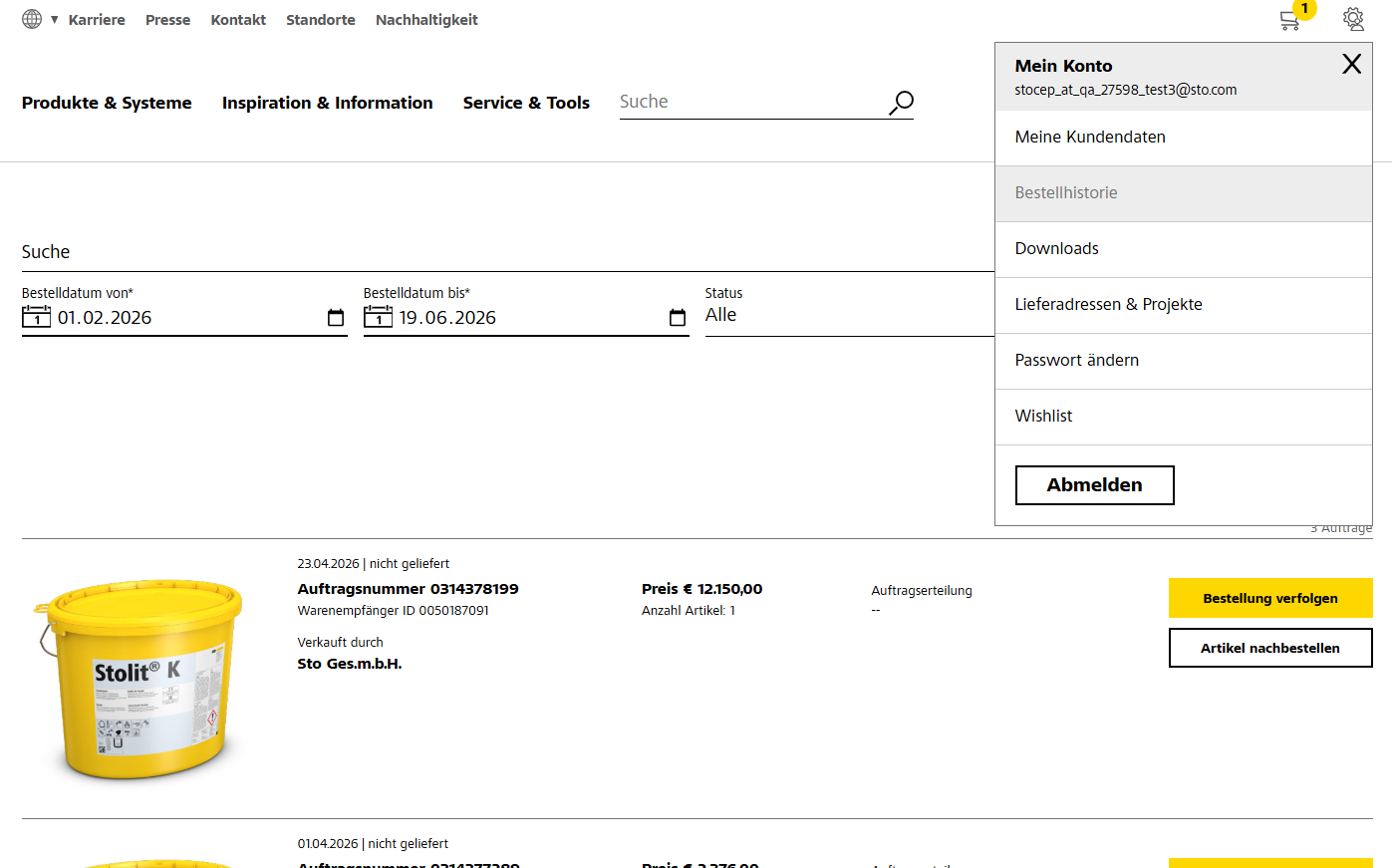Open date picker for Bestelldatum von
Screen dimensions: 1392x868
pyautogui.click(x=336, y=318)
